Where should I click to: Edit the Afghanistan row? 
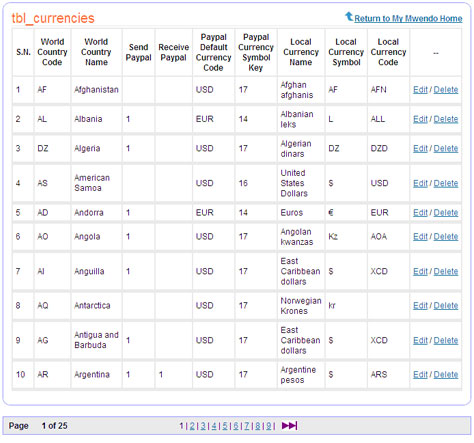[x=420, y=90]
